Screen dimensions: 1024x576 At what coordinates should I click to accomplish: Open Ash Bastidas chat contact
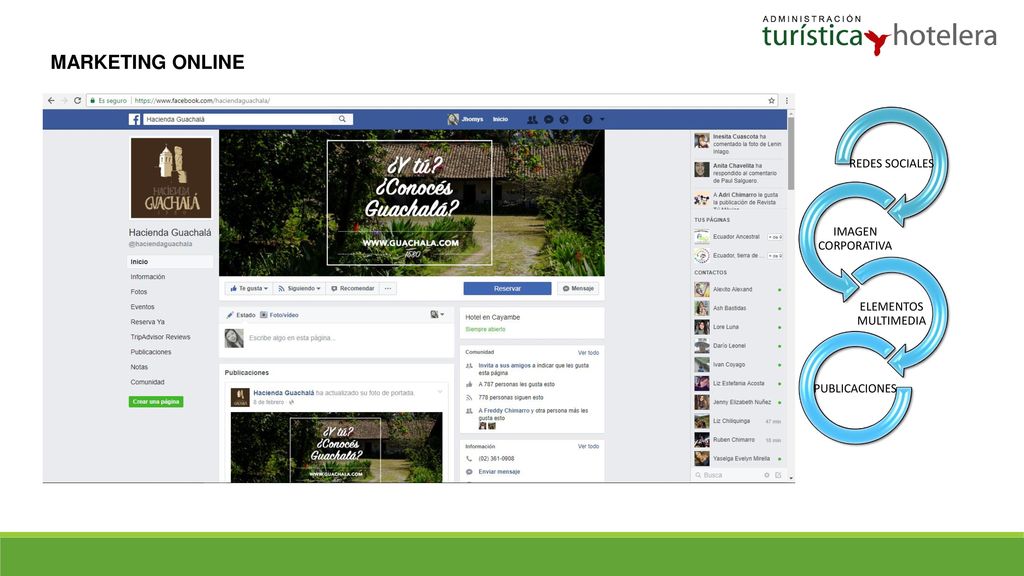[x=738, y=308]
